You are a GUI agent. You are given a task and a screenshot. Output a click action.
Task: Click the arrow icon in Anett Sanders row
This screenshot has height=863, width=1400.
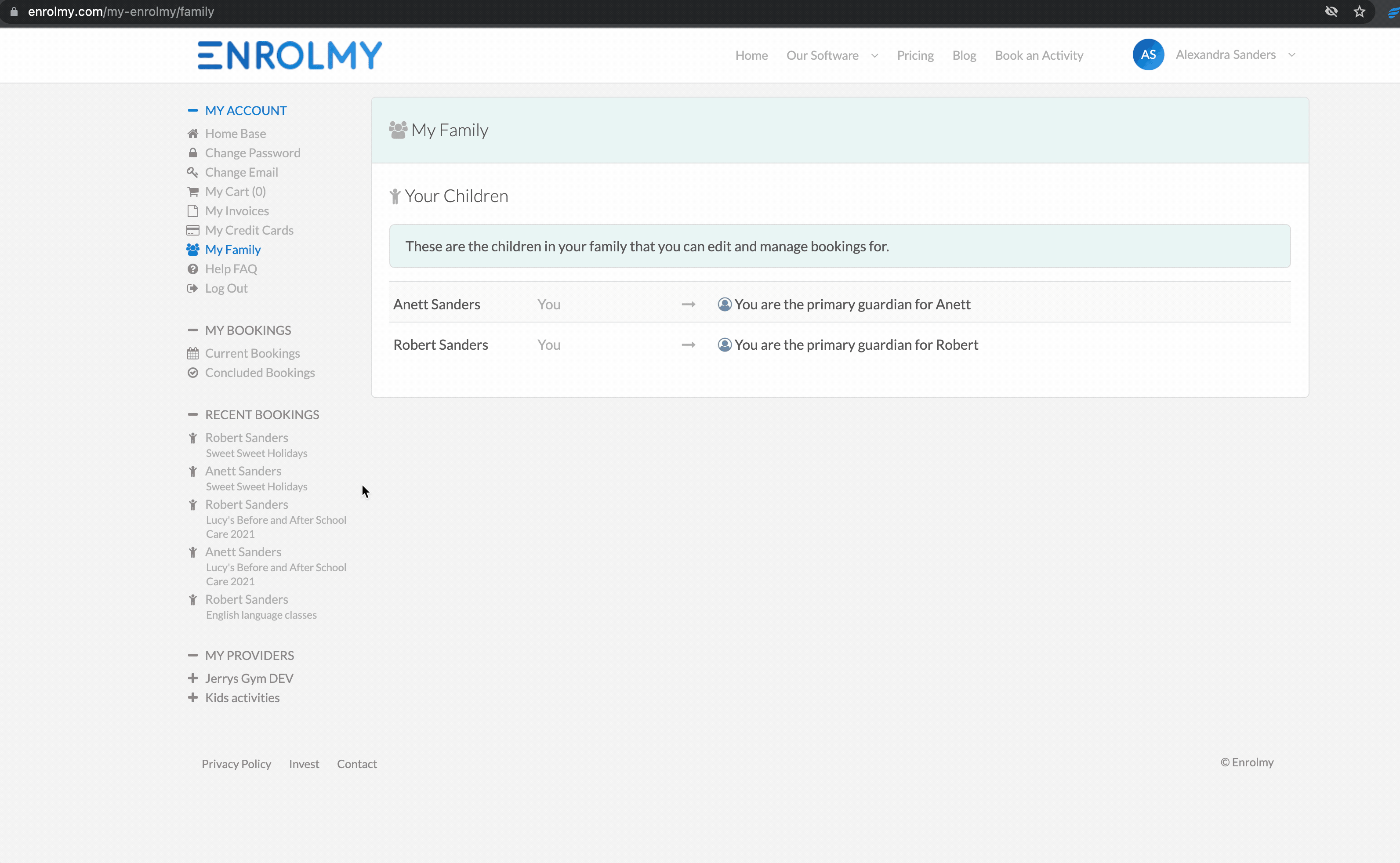point(688,304)
